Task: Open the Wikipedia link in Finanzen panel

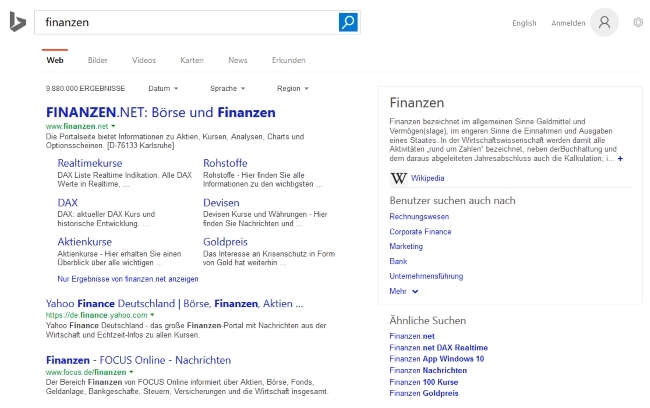Action: [427, 178]
